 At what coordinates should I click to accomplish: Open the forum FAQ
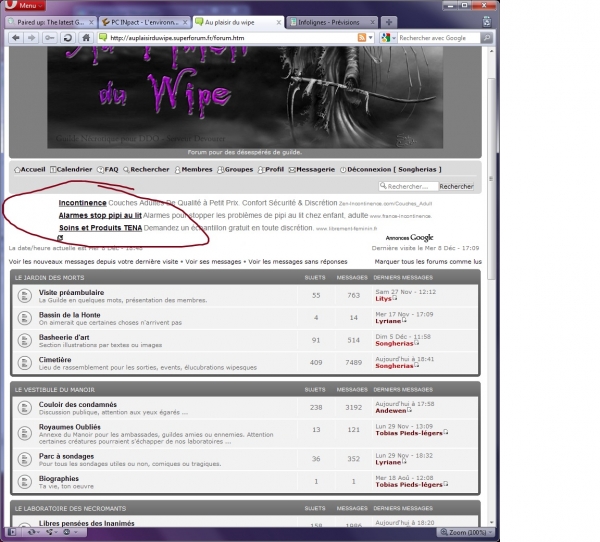(108, 170)
